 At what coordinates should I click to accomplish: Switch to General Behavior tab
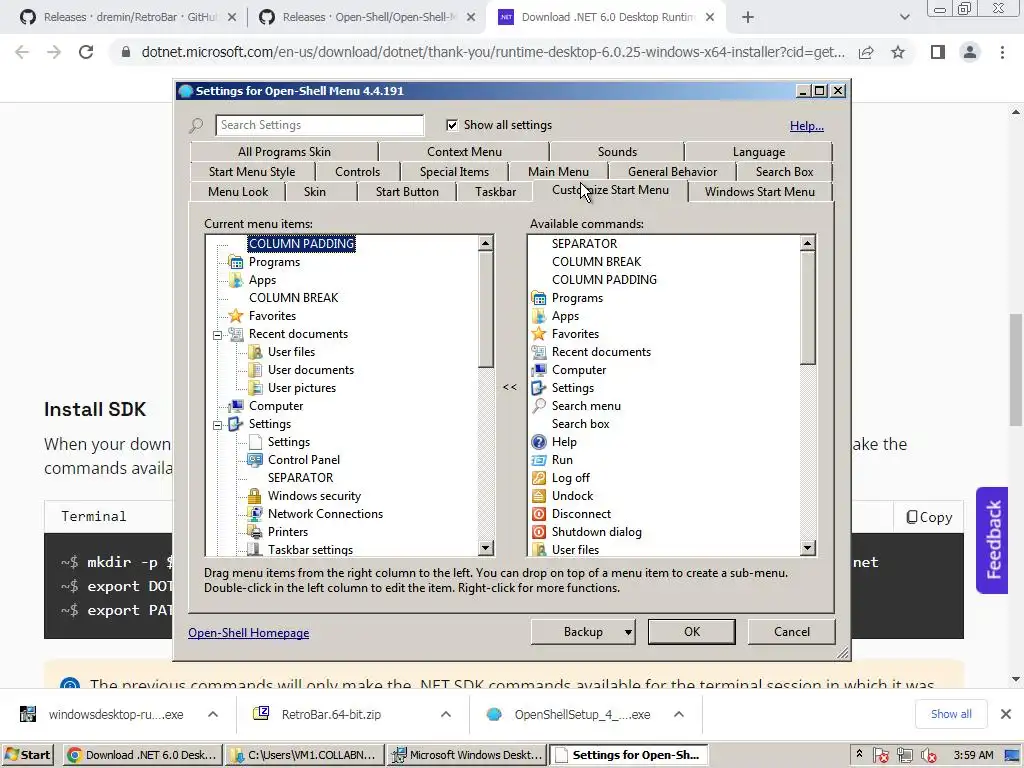pyautogui.click(x=672, y=172)
